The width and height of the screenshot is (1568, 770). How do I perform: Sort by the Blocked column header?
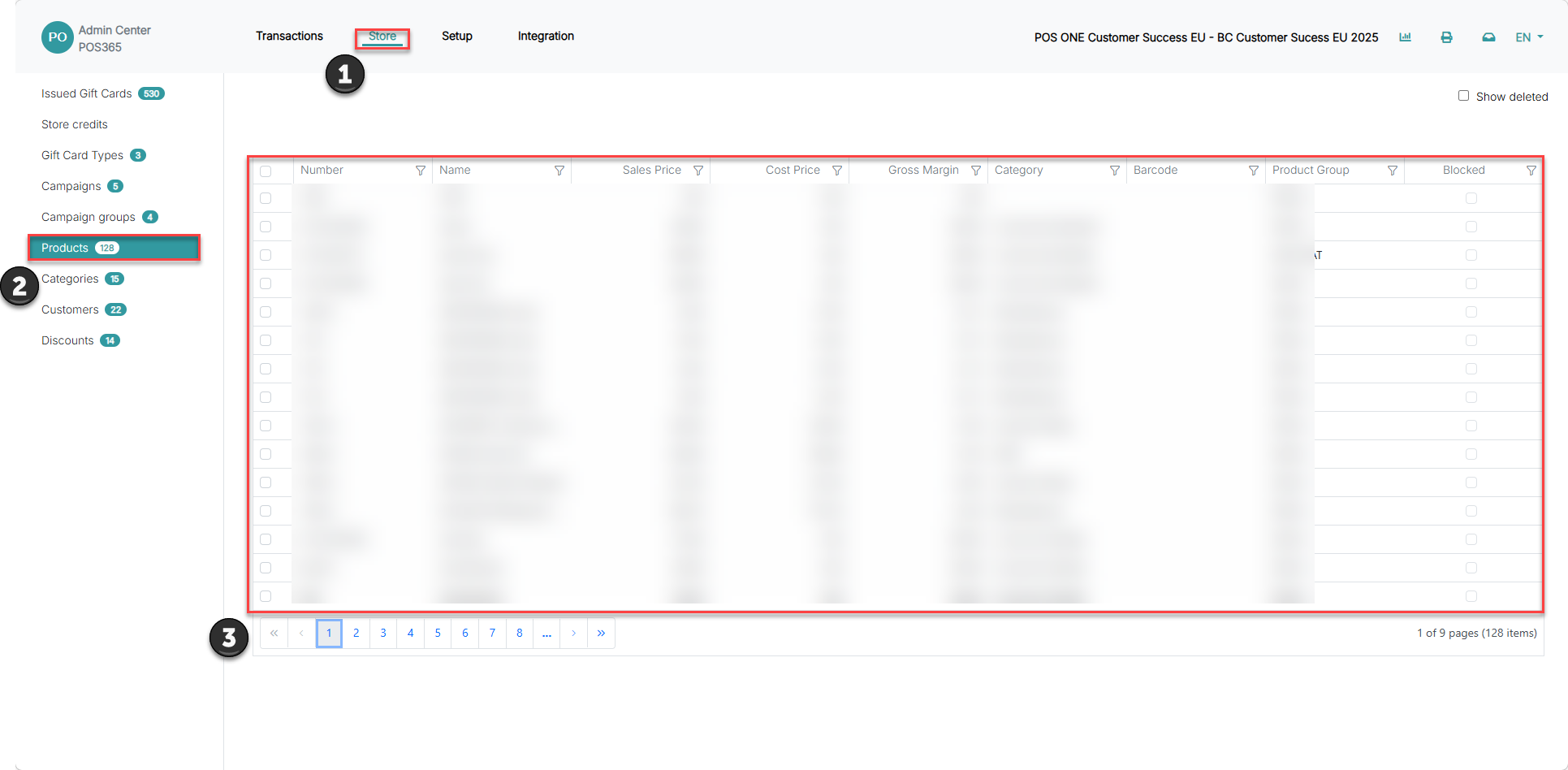[1463, 170]
